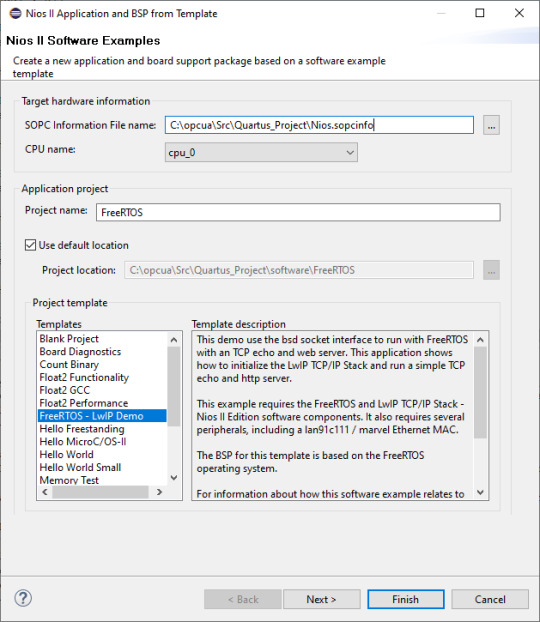Click the Templates list scroll right arrow
The image size is (540, 622).
point(159,492)
